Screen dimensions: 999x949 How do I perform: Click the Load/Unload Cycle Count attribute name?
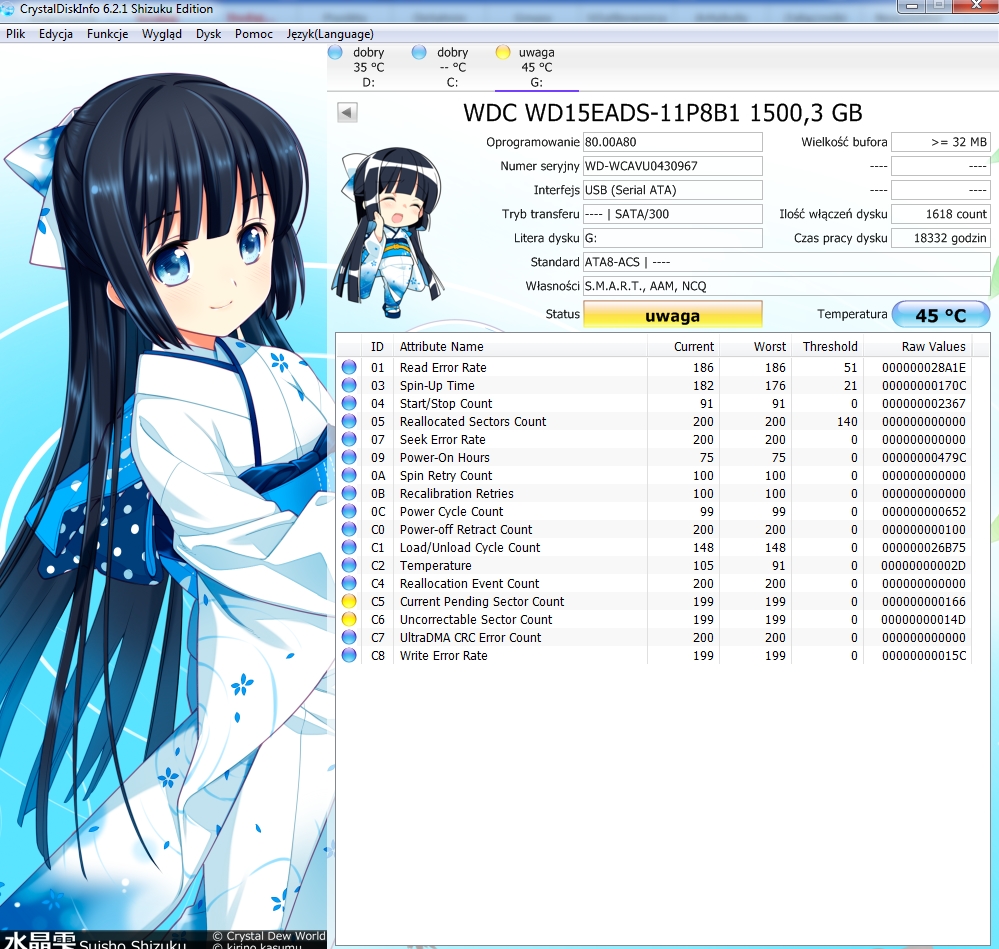470,547
